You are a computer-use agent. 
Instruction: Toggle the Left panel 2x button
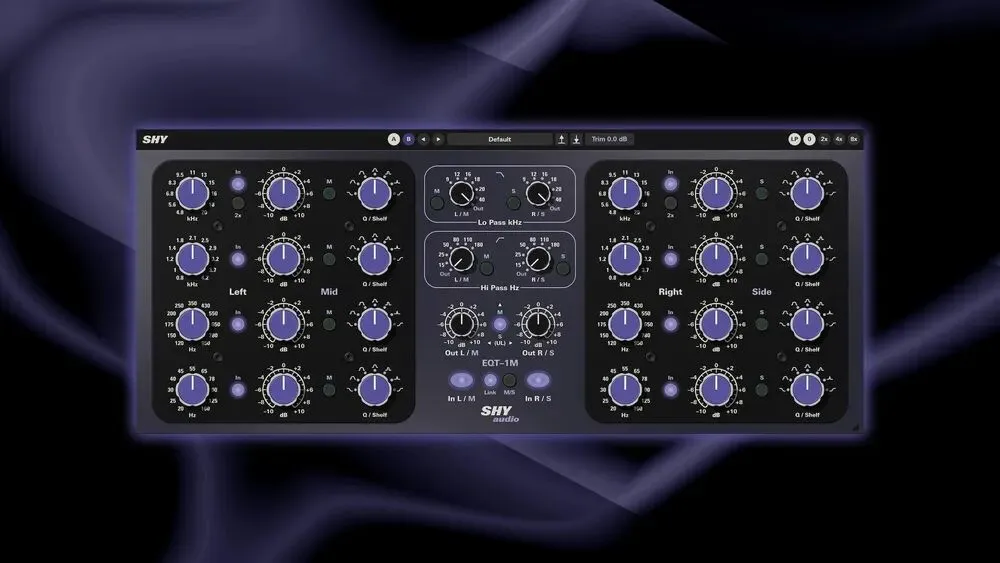click(238, 203)
